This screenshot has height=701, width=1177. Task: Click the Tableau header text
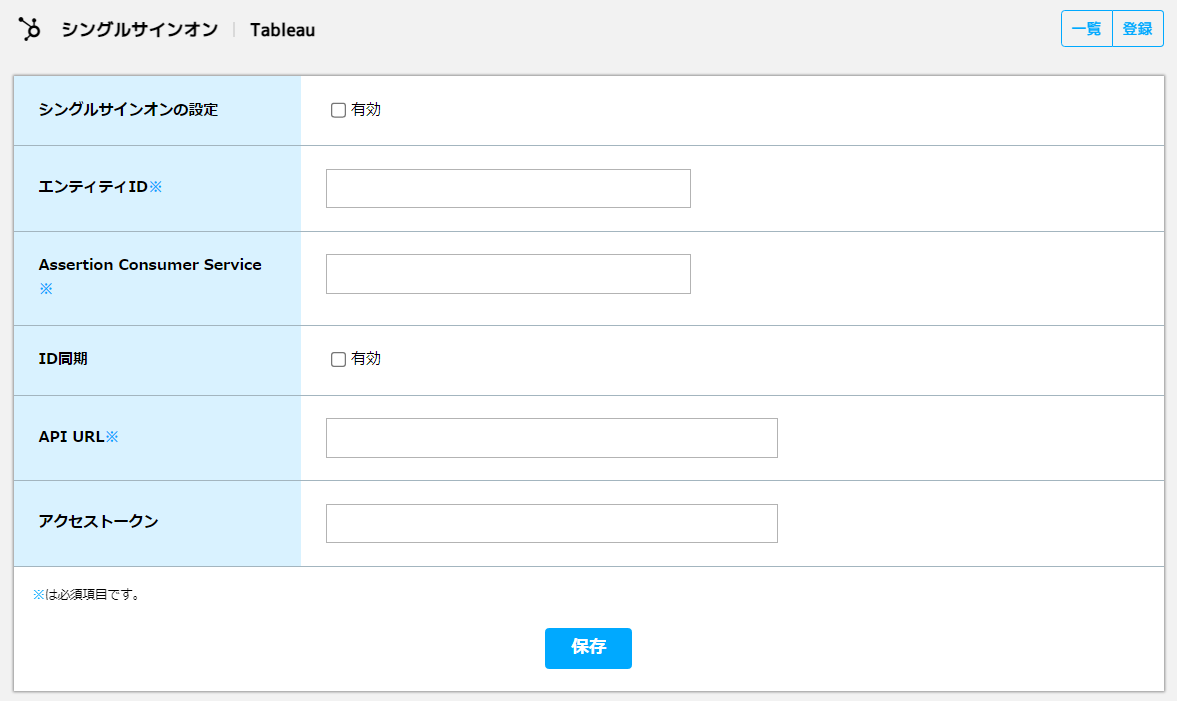point(282,30)
